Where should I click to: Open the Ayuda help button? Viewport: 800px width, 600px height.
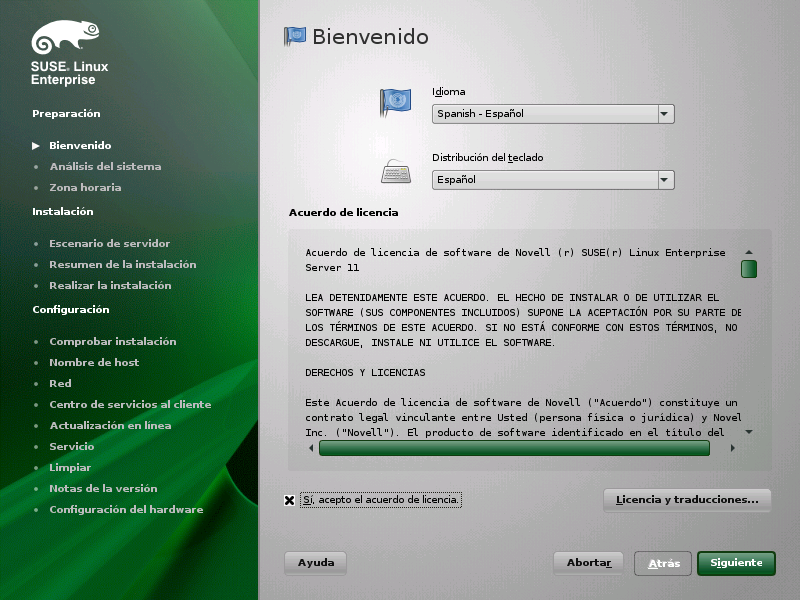[315, 563]
